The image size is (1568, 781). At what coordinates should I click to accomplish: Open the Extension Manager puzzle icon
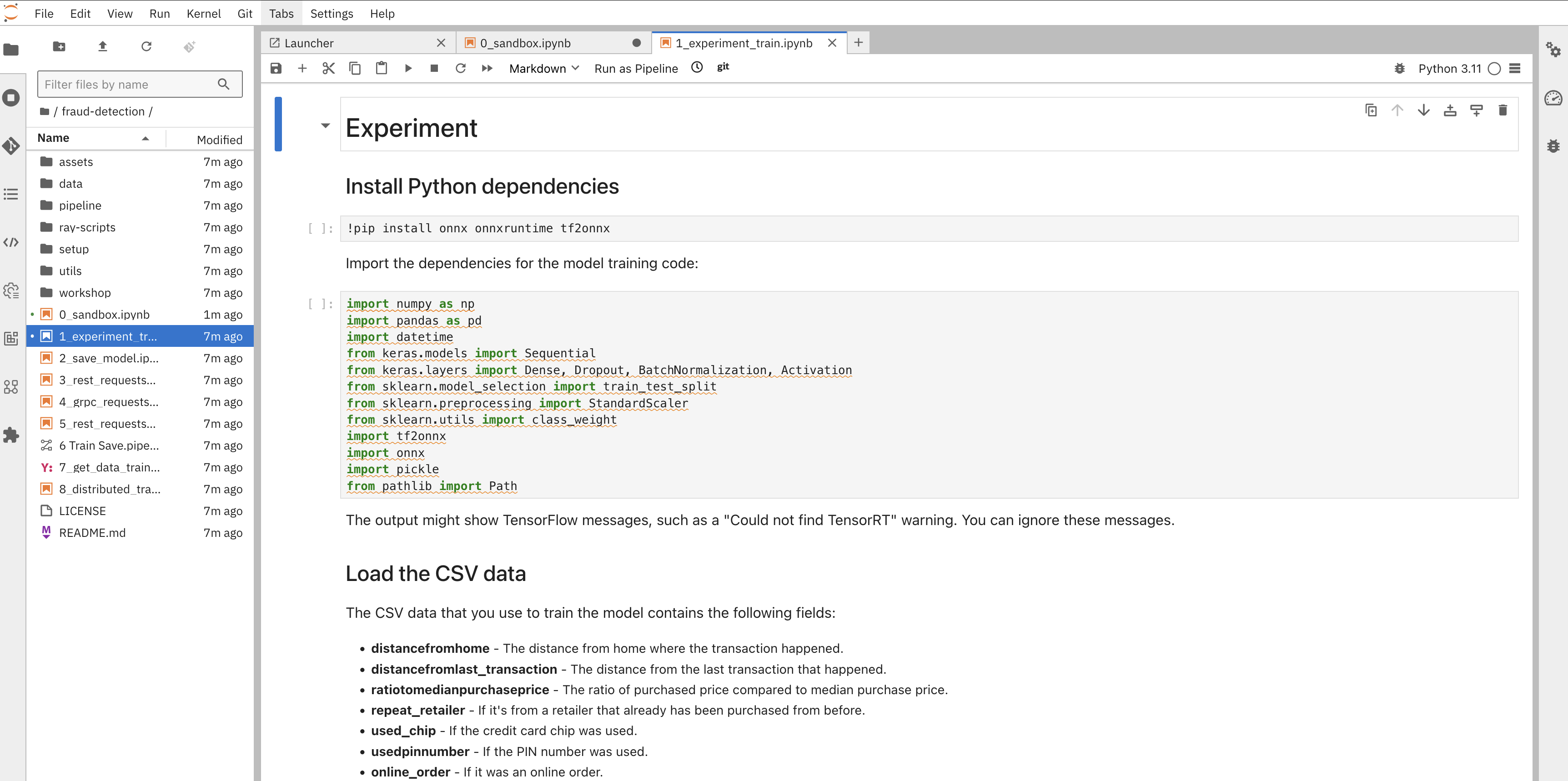pyautogui.click(x=11, y=435)
